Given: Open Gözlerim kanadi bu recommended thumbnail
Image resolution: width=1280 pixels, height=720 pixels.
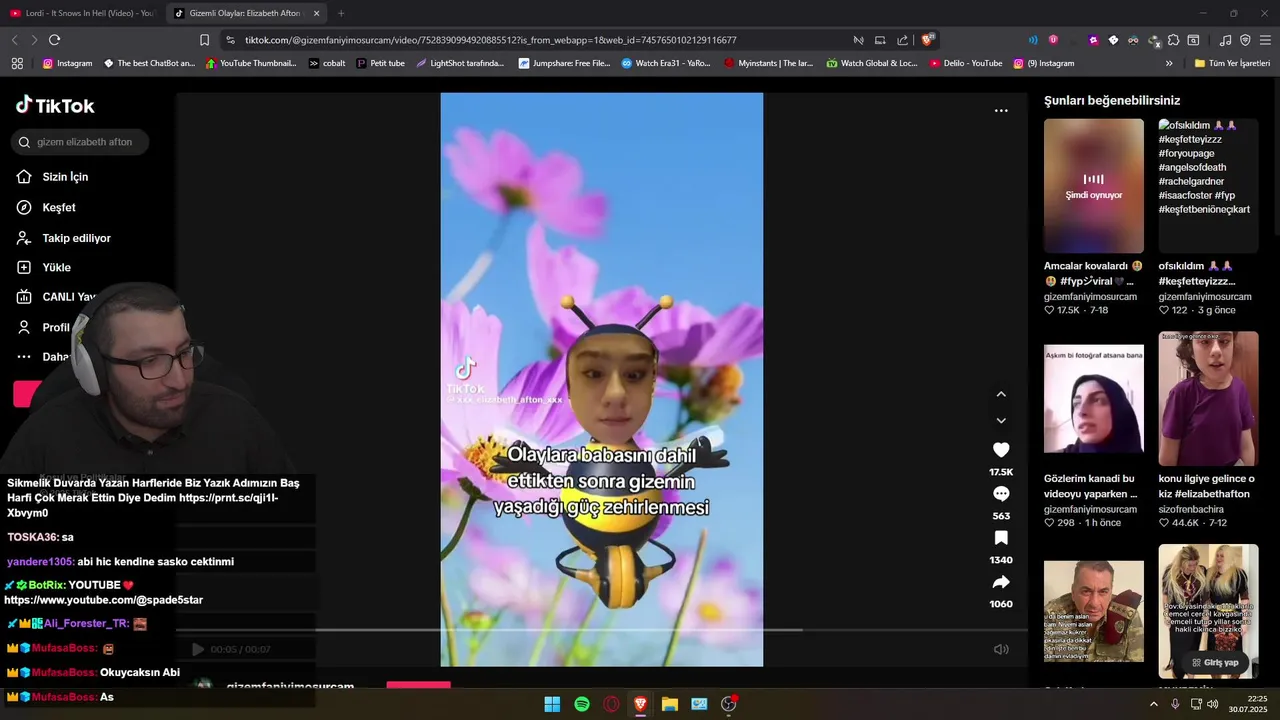Looking at the screenshot, I should coord(1094,399).
